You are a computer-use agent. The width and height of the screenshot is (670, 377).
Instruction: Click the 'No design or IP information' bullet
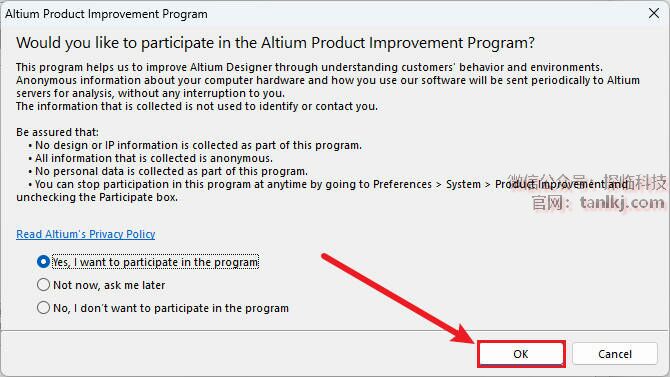click(x=195, y=145)
